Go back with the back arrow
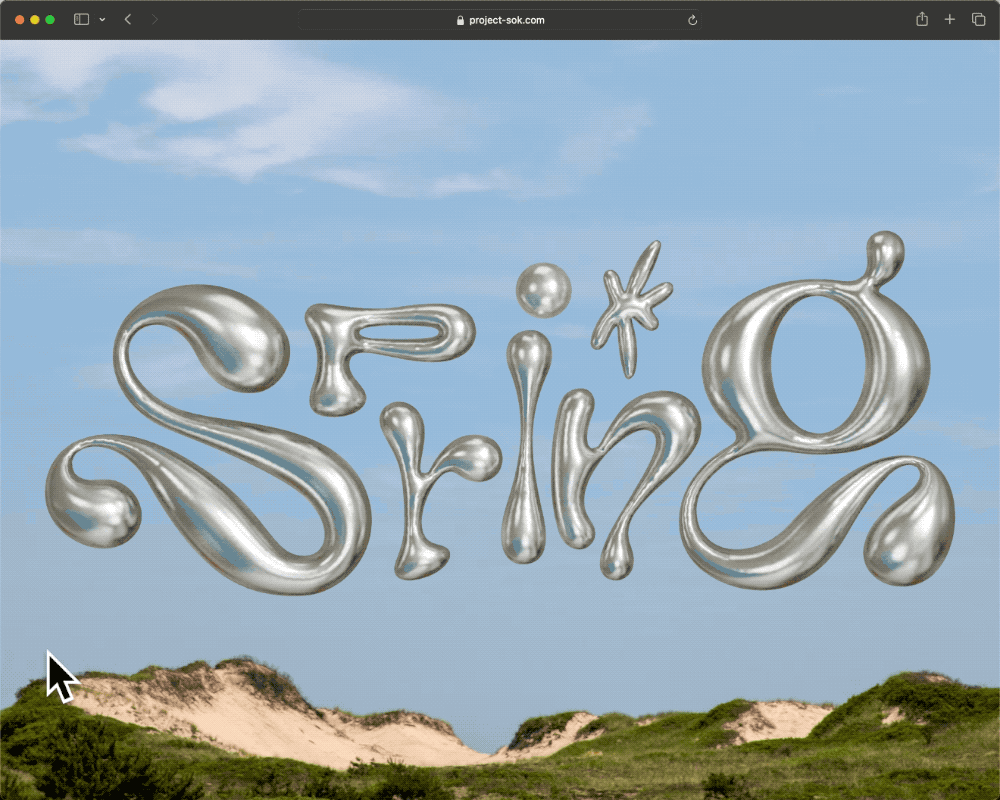This screenshot has width=1000, height=800. pyautogui.click(x=128, y=20)
